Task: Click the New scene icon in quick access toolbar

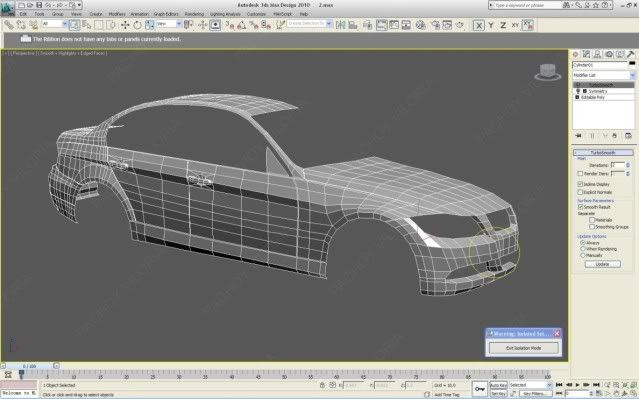Action: [21, 5]
